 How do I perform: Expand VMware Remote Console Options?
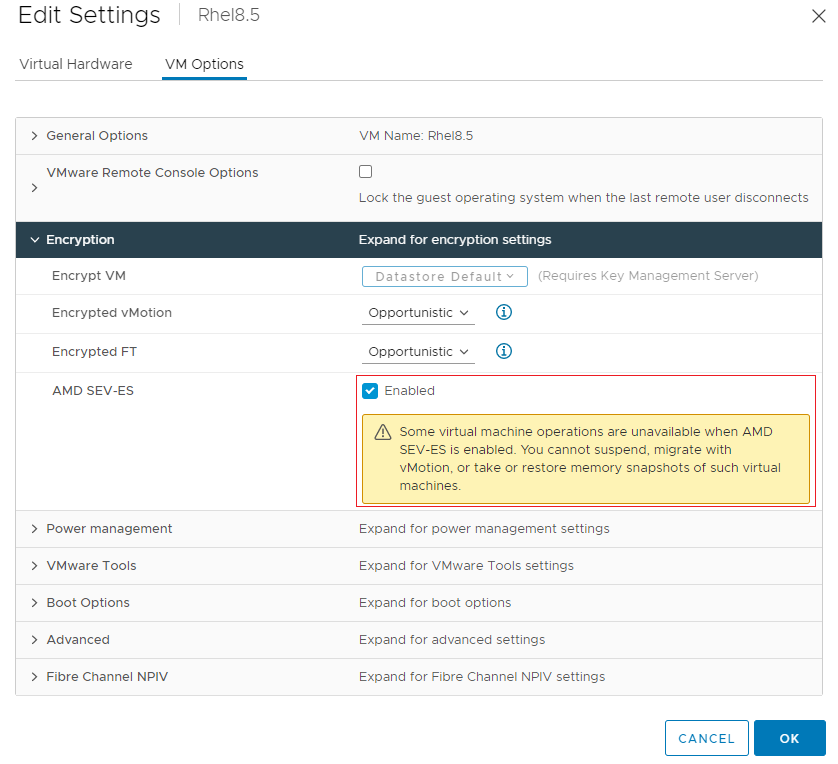tap(34, 187)
